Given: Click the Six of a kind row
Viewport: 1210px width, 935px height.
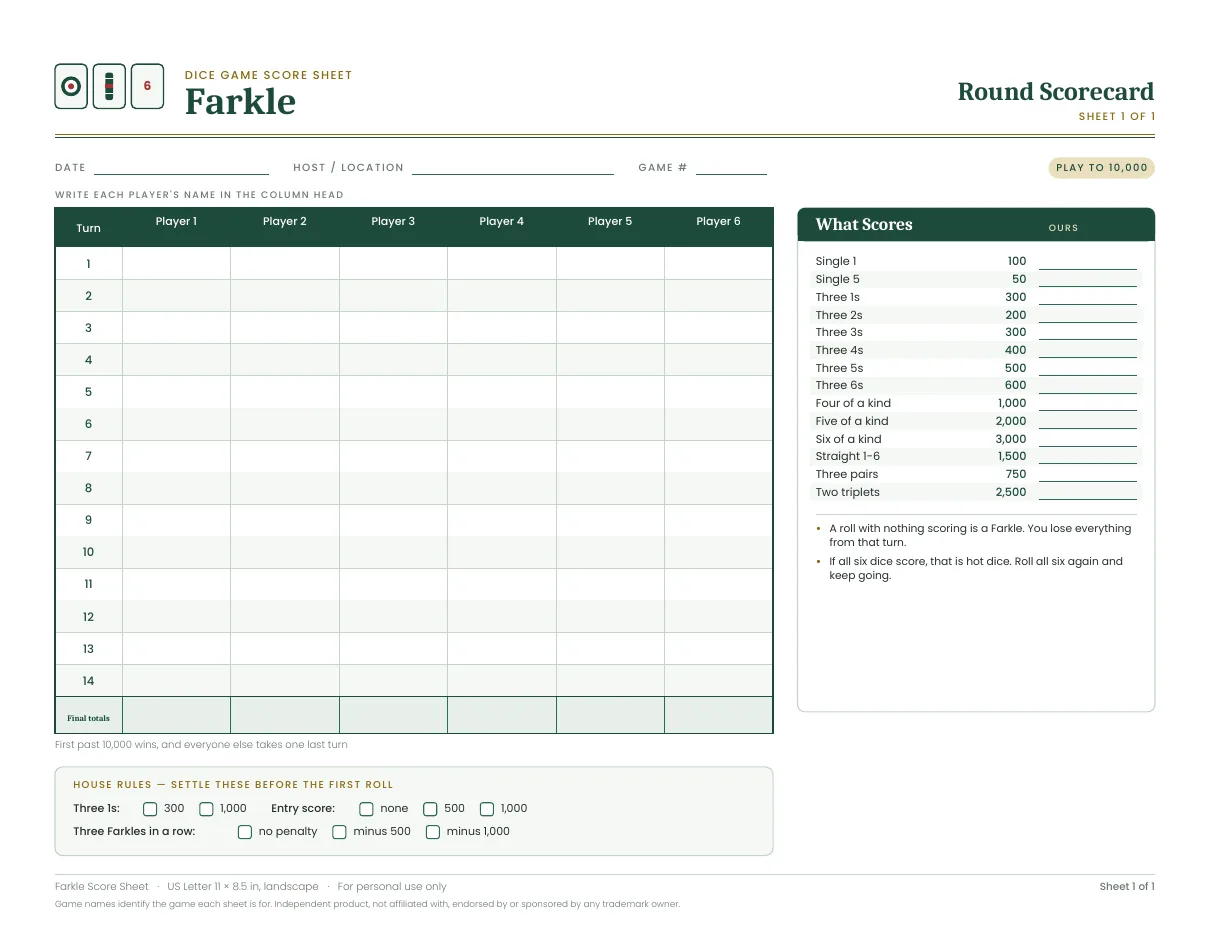Looking at the screenshot, I should (x=976, y=439).
